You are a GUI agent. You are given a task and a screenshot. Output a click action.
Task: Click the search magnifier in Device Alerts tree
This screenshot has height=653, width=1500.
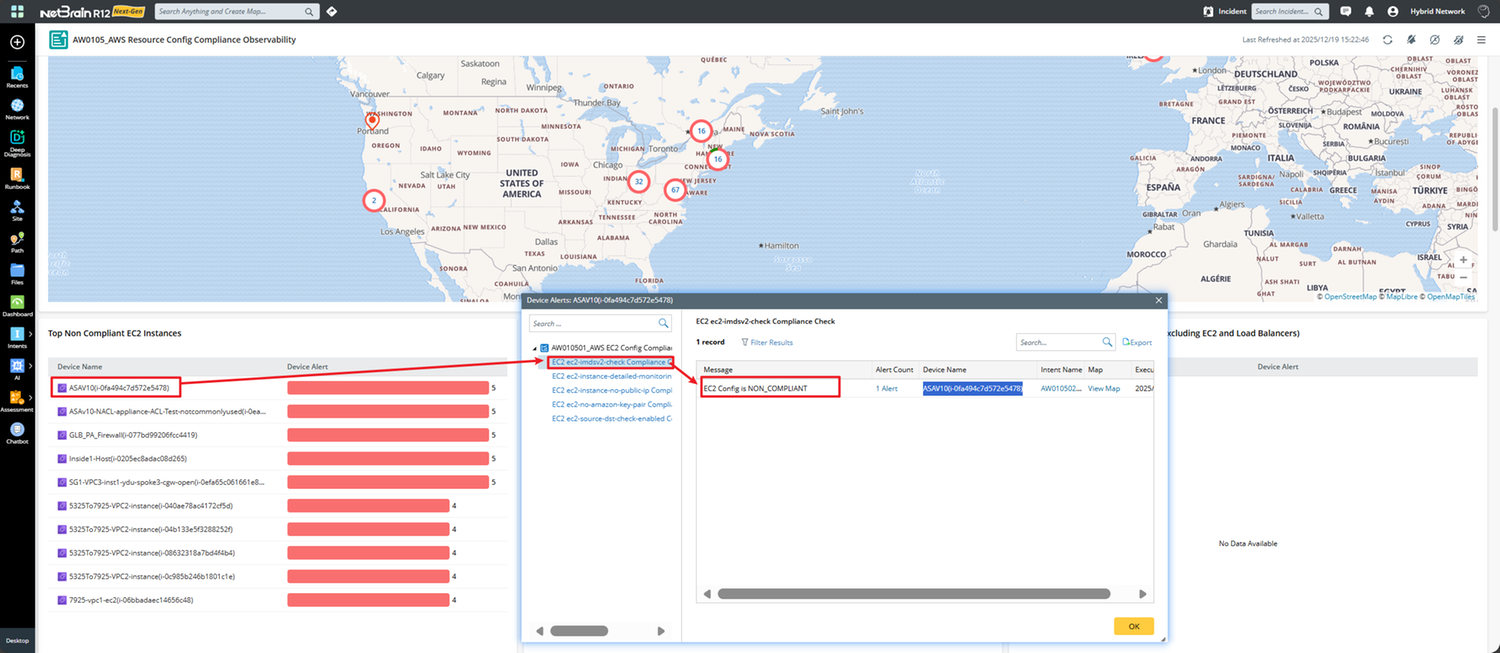click(663, 324)
